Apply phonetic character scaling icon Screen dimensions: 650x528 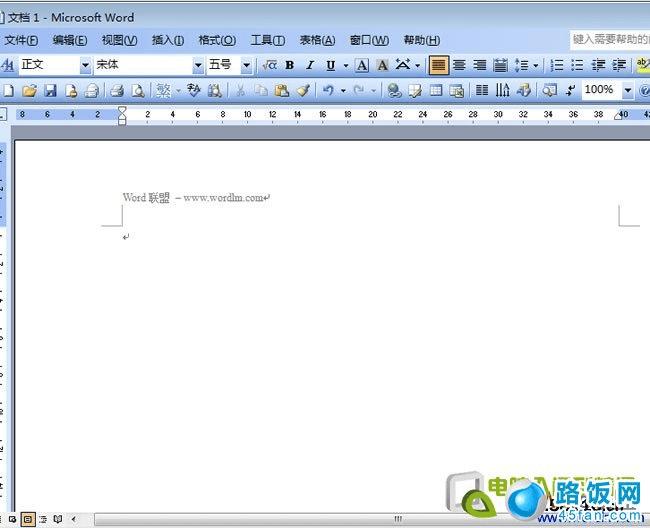click(x=403, y=65)
